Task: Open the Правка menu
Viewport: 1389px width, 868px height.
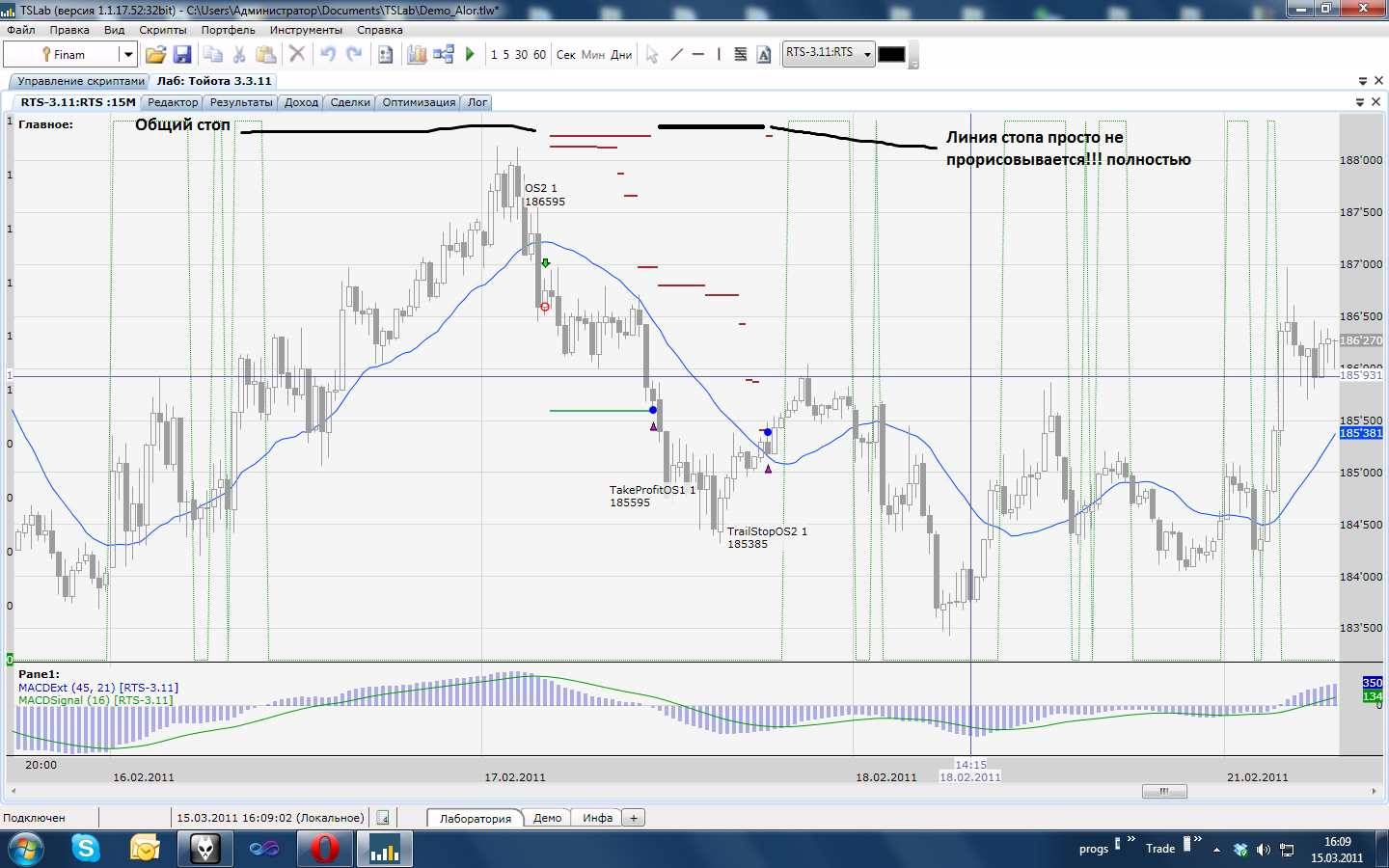Action: (69, 30)
